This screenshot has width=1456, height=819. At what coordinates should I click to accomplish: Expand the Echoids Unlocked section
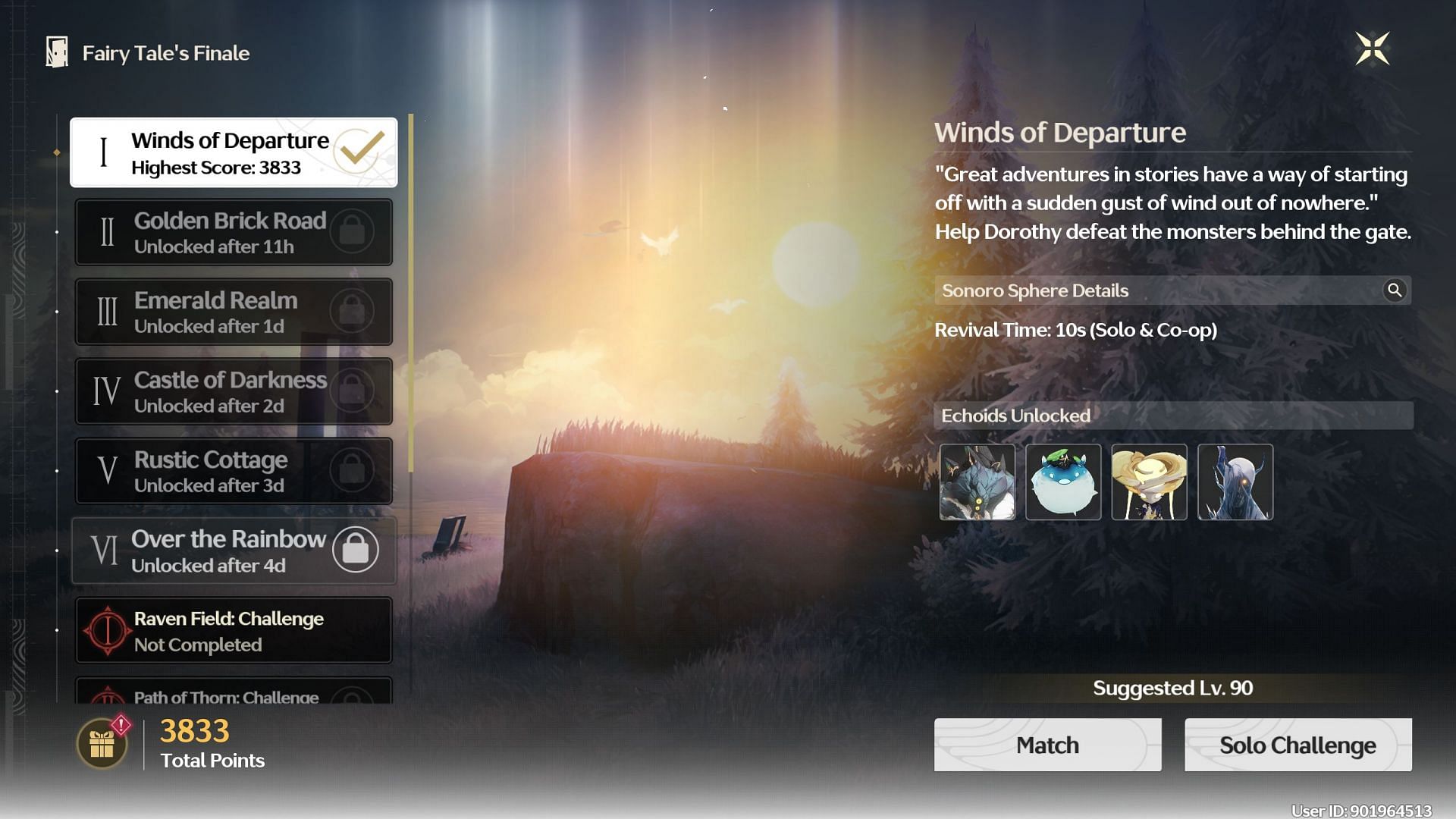1172,415
